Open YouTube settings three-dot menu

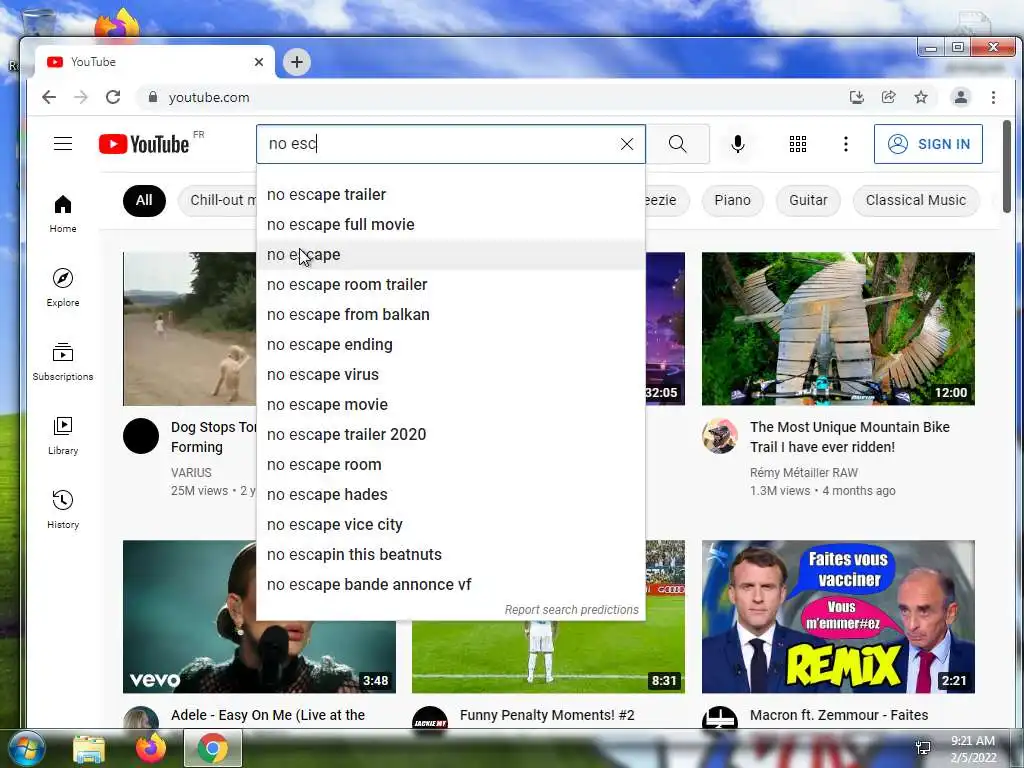click(x=846, y=144)
